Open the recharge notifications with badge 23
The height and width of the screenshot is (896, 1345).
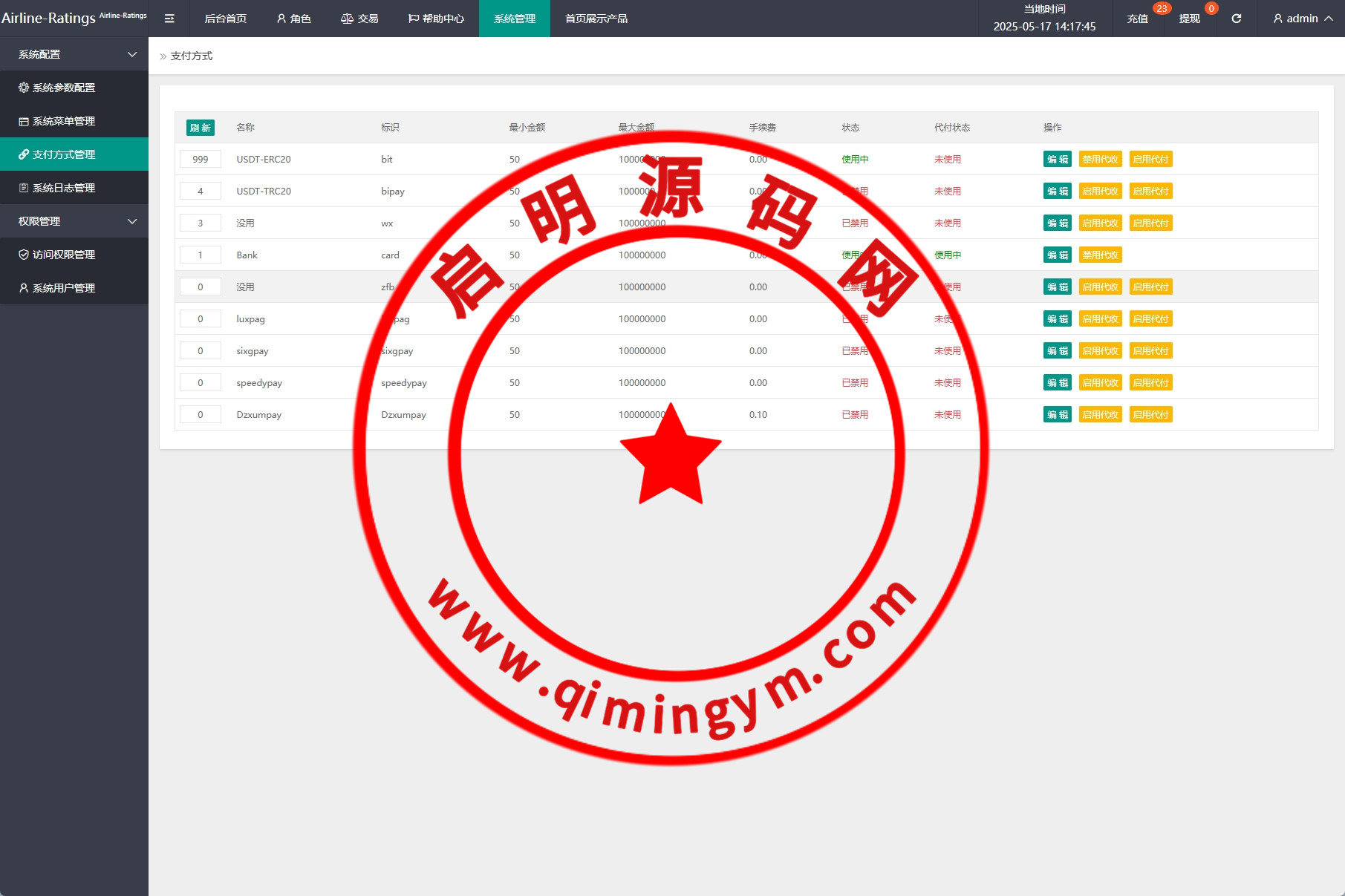[1137, 19]
